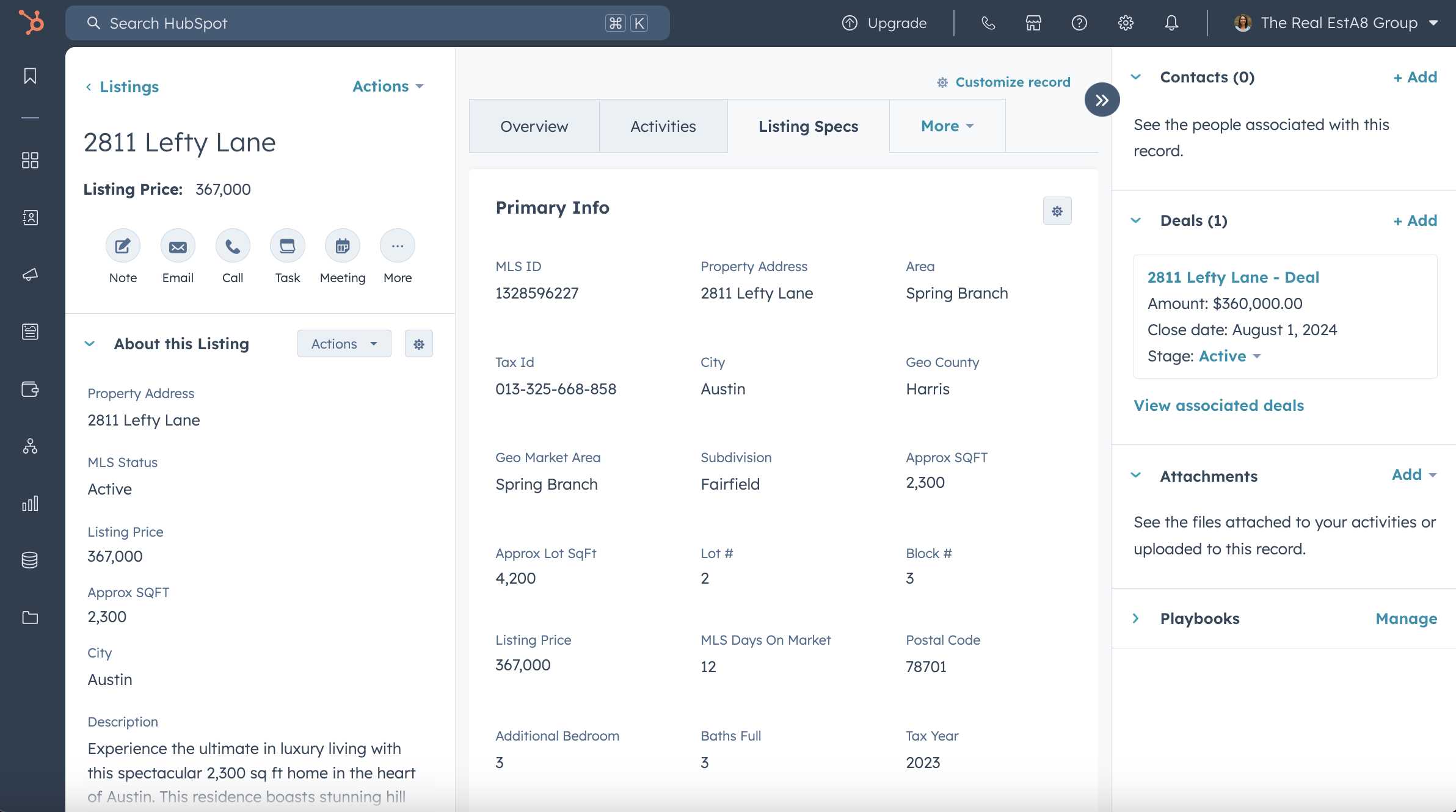The image size is (1456, 812).
Task: Expand the Playbooks section
Action: [1136, 618]
